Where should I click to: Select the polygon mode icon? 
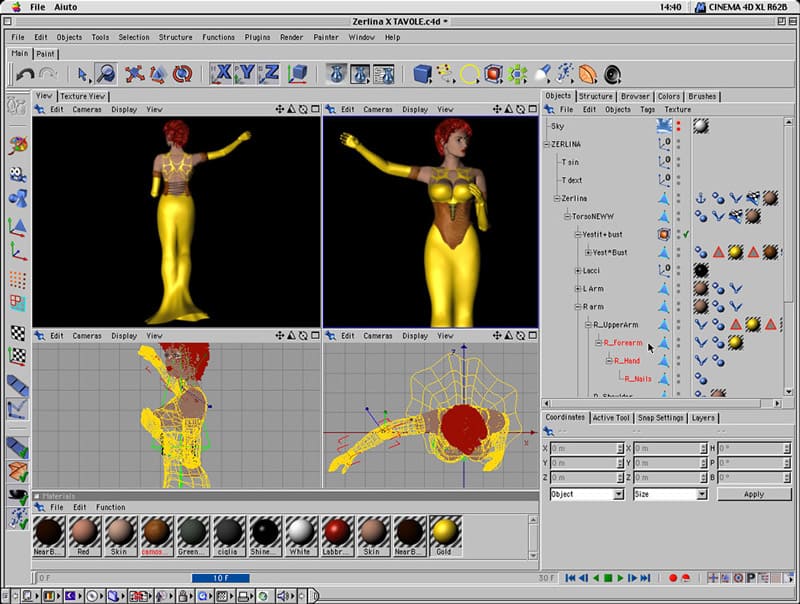[18, 303]
